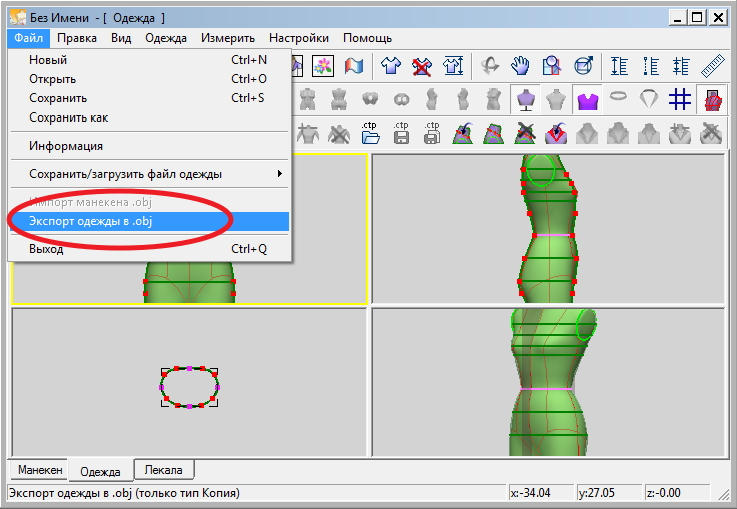
Task: Switch to the Лекала tab
Action: [x=164, y=470]
